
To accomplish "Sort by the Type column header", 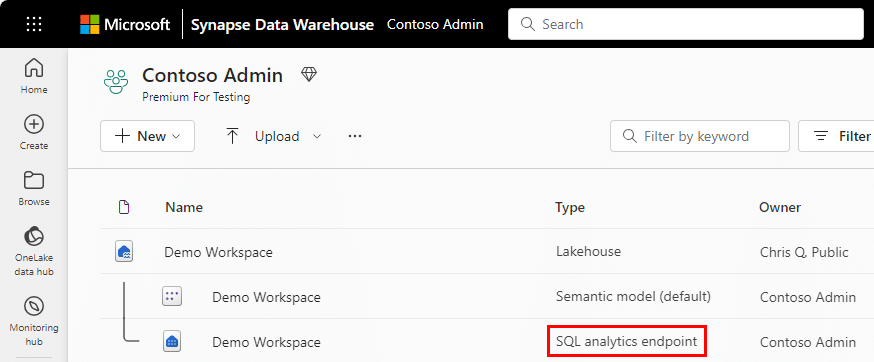I will (570, 207).
